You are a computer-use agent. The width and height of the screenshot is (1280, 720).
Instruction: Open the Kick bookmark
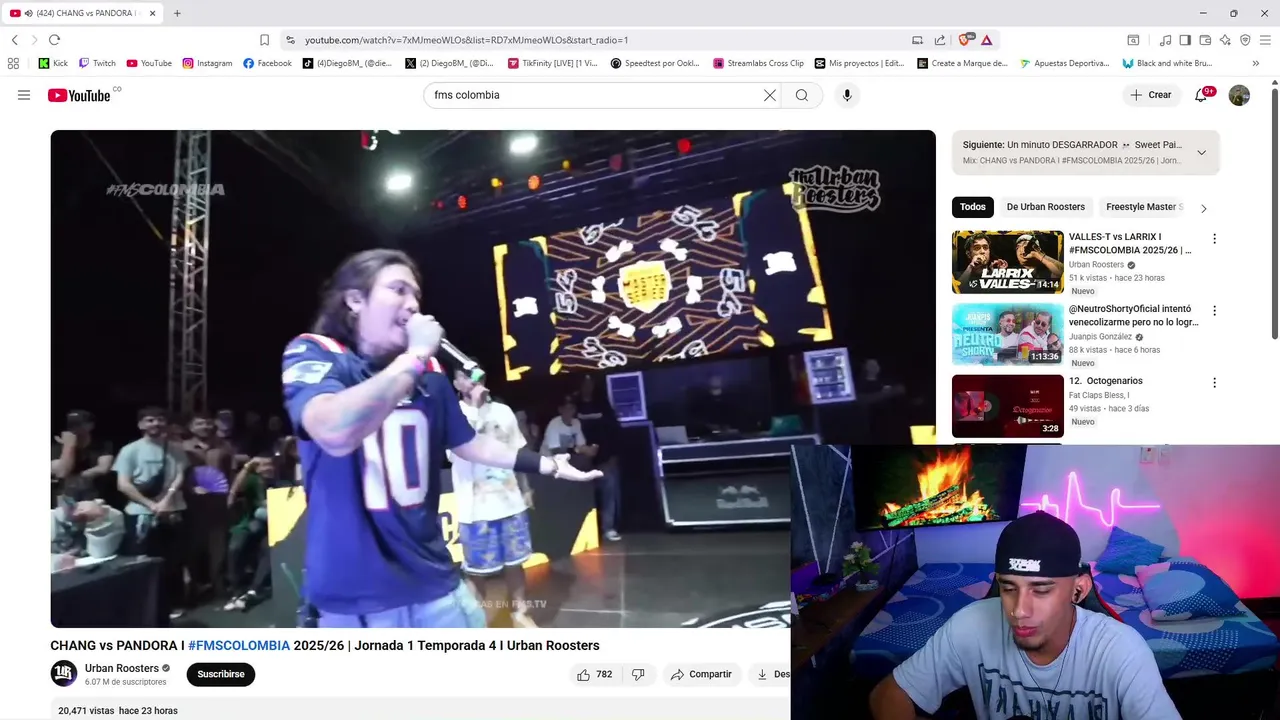tap(53, 63)
